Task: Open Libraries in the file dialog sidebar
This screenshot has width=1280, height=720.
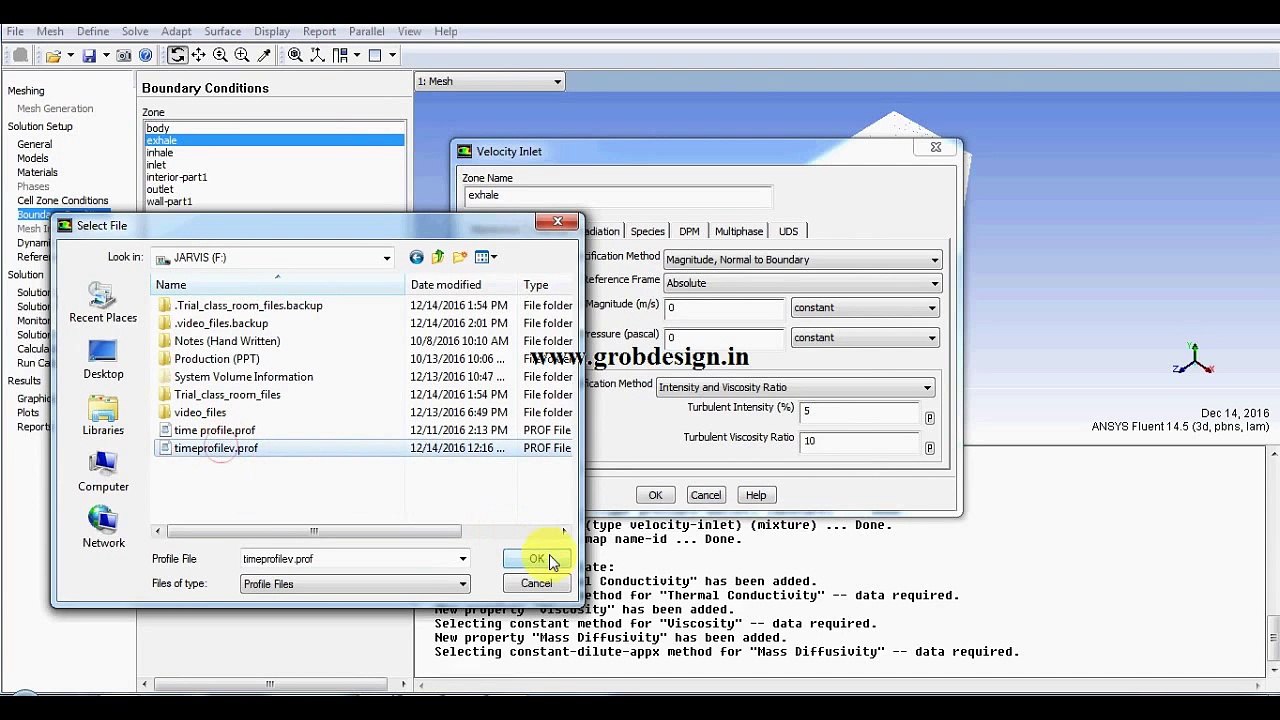Action: [103, 415]
